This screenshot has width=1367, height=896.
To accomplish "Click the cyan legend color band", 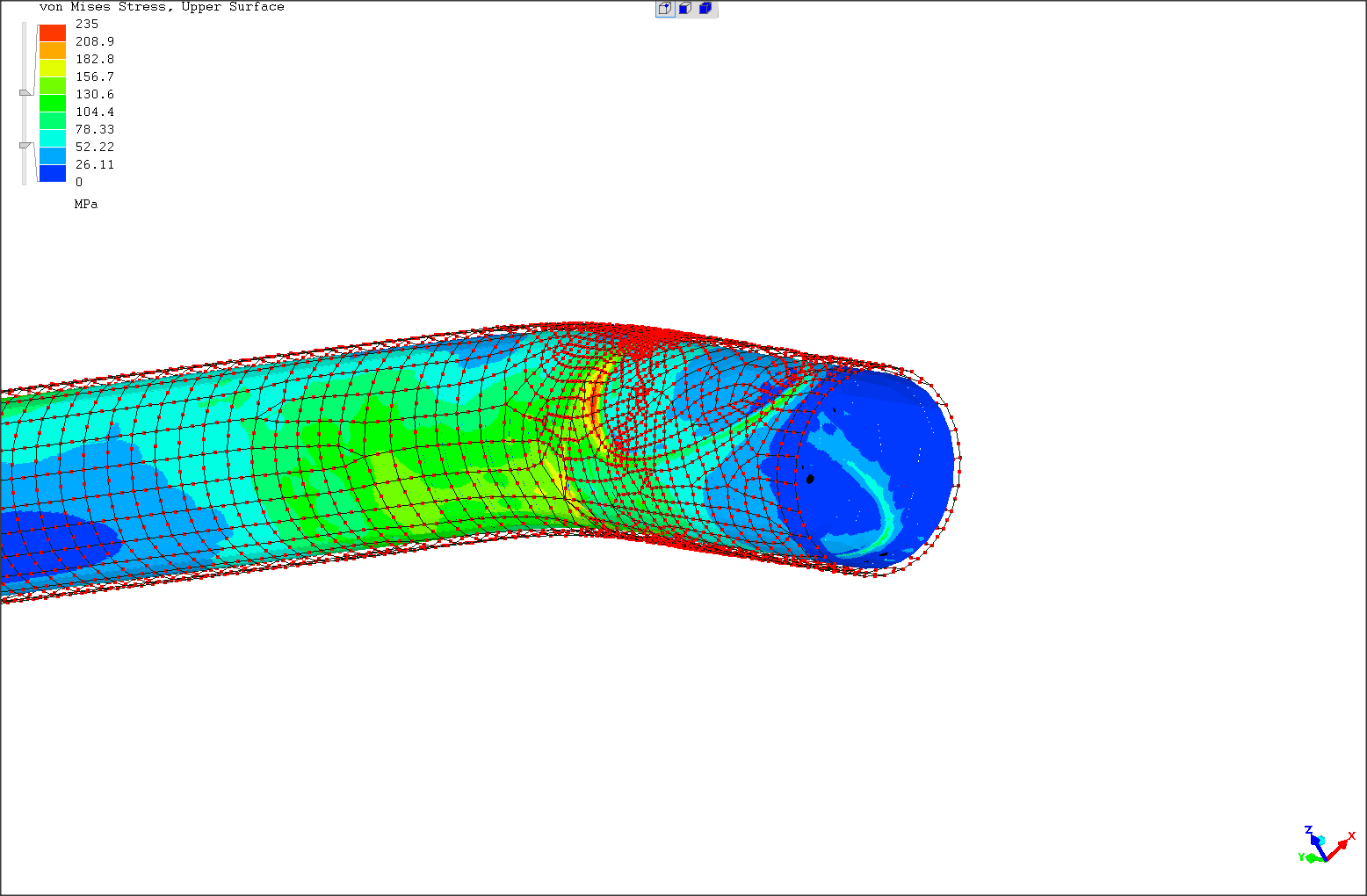I will 53,138.
